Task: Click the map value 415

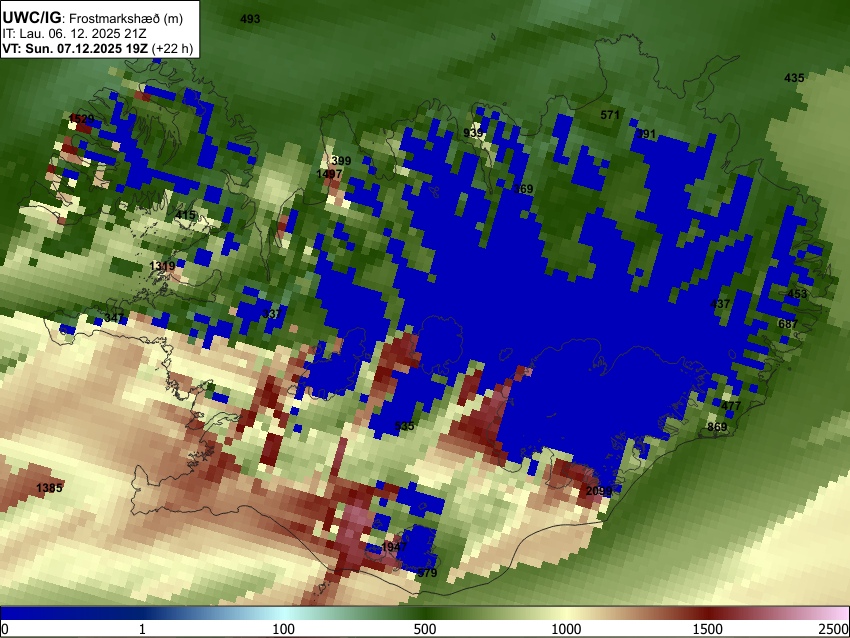Action: pos(185,215)
